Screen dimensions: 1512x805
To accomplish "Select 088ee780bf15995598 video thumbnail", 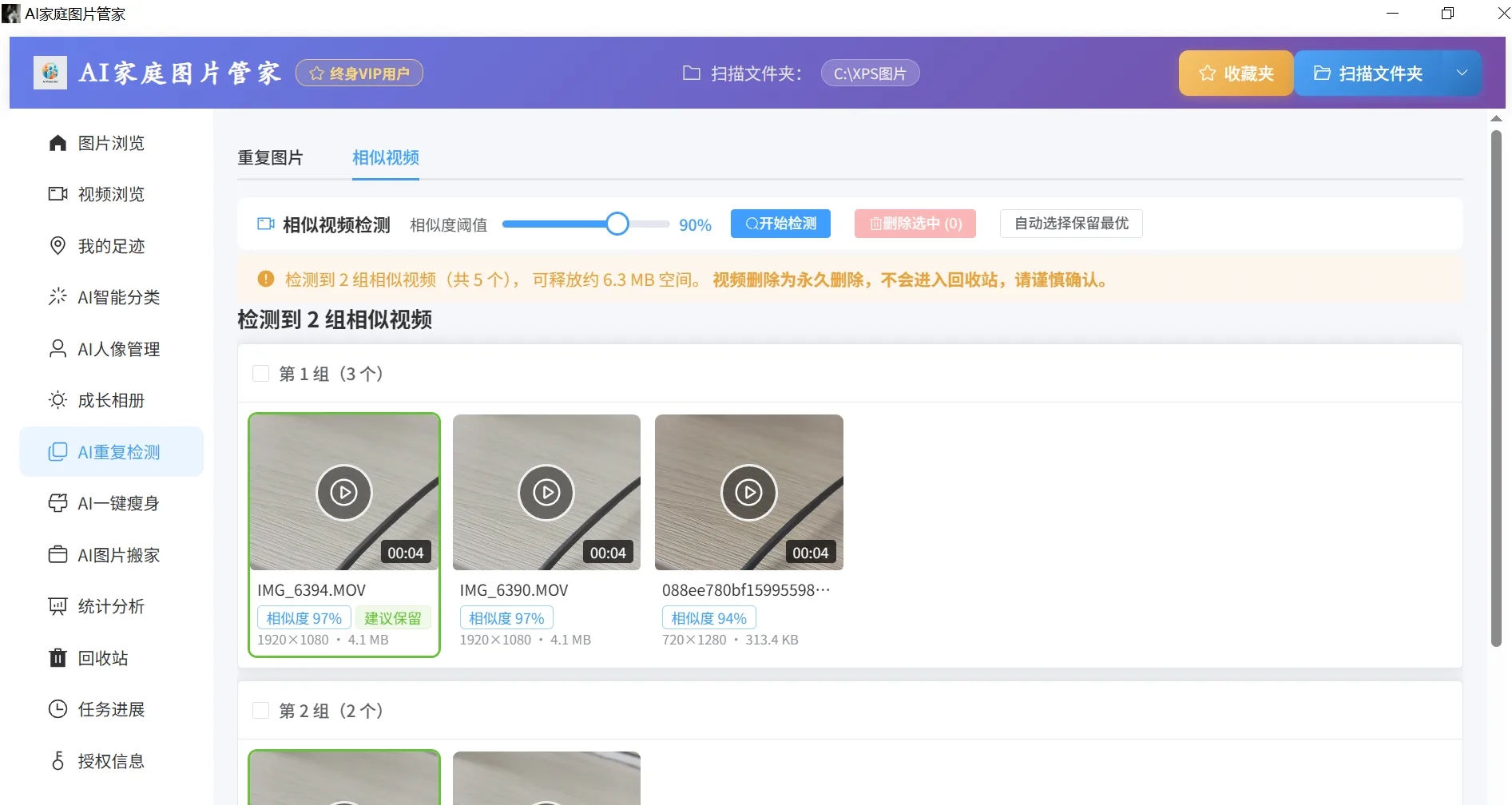I will pyautogui.click(x=749, y=492).
